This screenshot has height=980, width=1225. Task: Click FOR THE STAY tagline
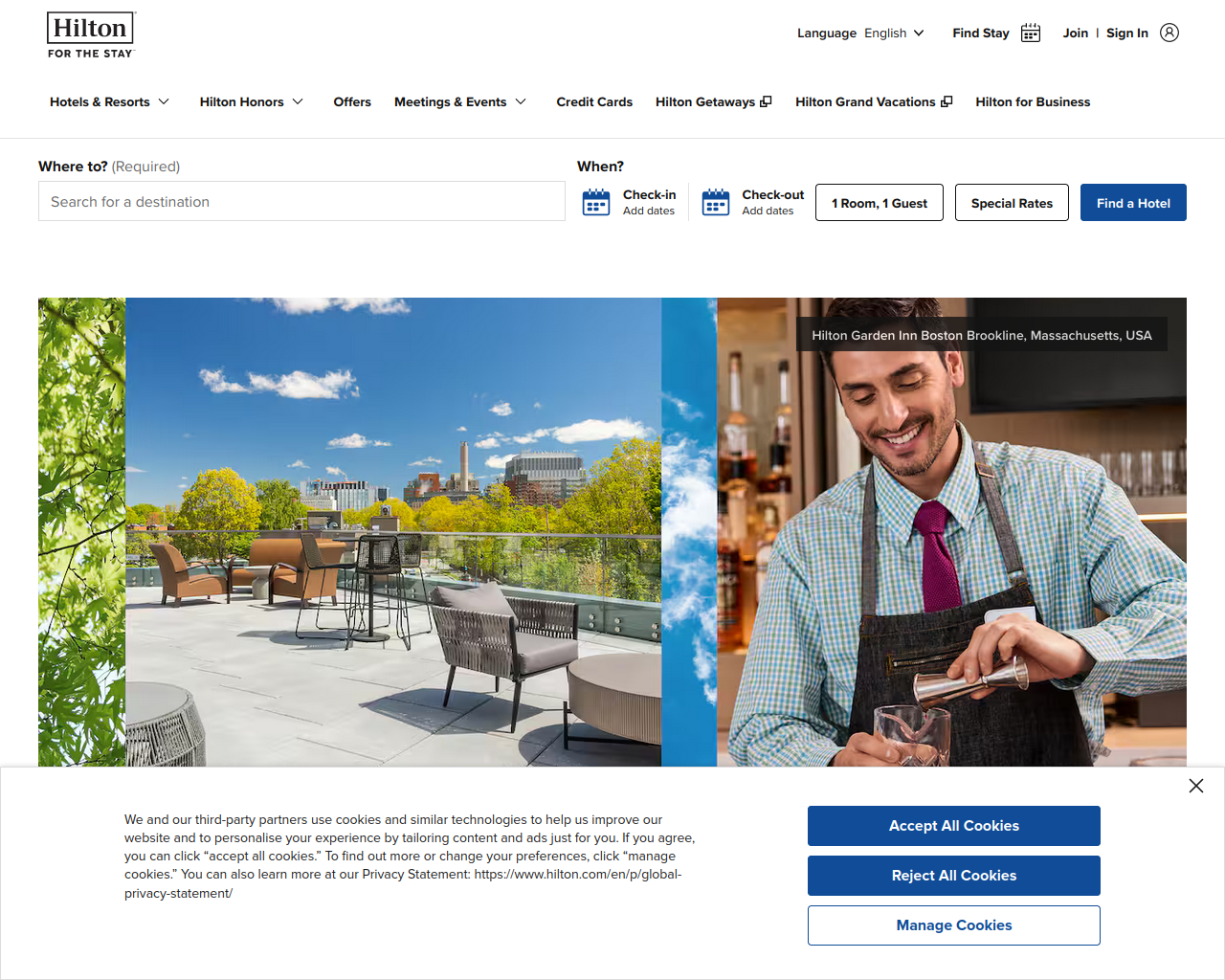[91, 54]
